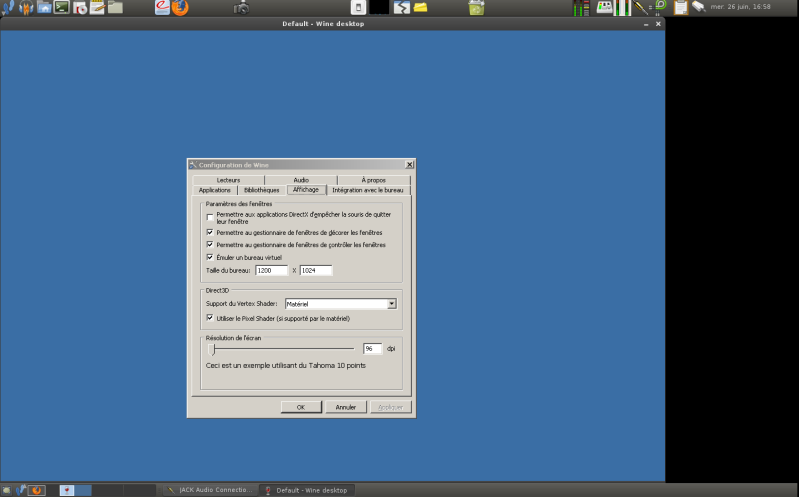Image resolution: width=799 pixels, height=497 pixels.
Task: Open the disc recorder launcher icon
Action: click(x=79, y=7)
